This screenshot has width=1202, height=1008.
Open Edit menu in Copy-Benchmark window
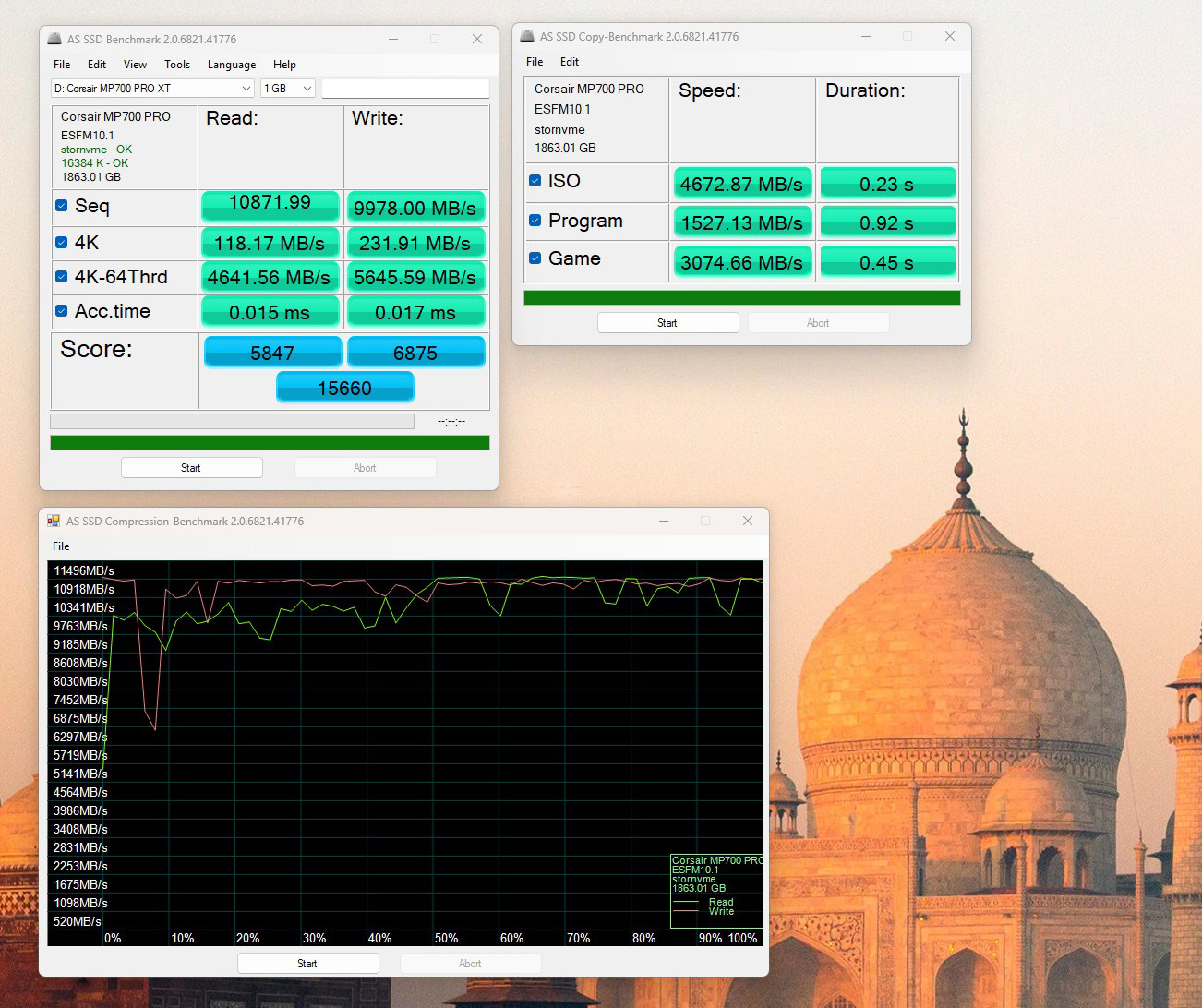(569, 62)
